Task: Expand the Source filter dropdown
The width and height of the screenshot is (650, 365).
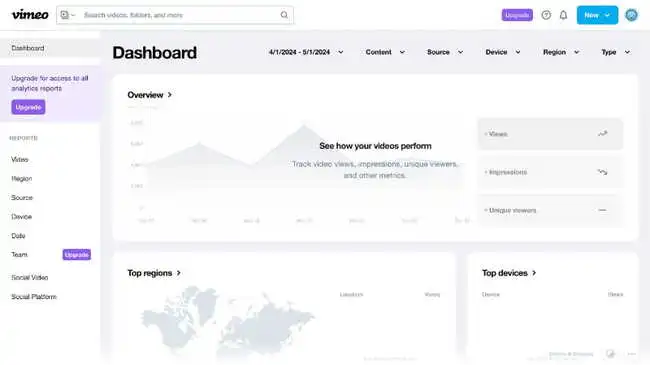Action: pyautogui.click(x=445, y=52)
